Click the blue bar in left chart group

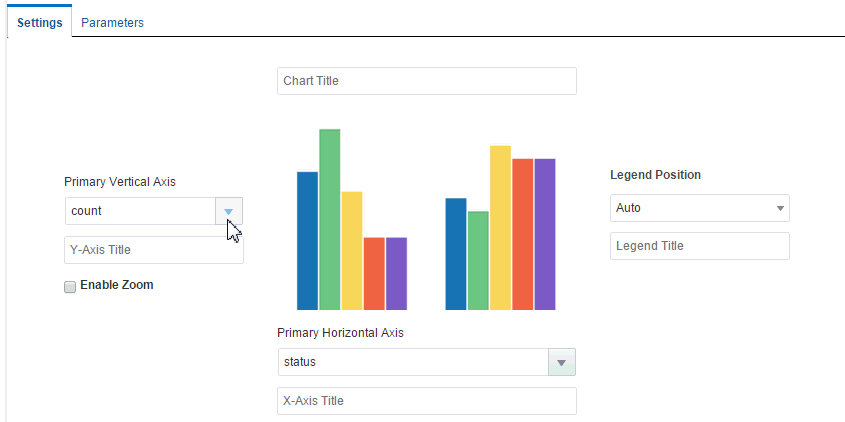(307, 240)
